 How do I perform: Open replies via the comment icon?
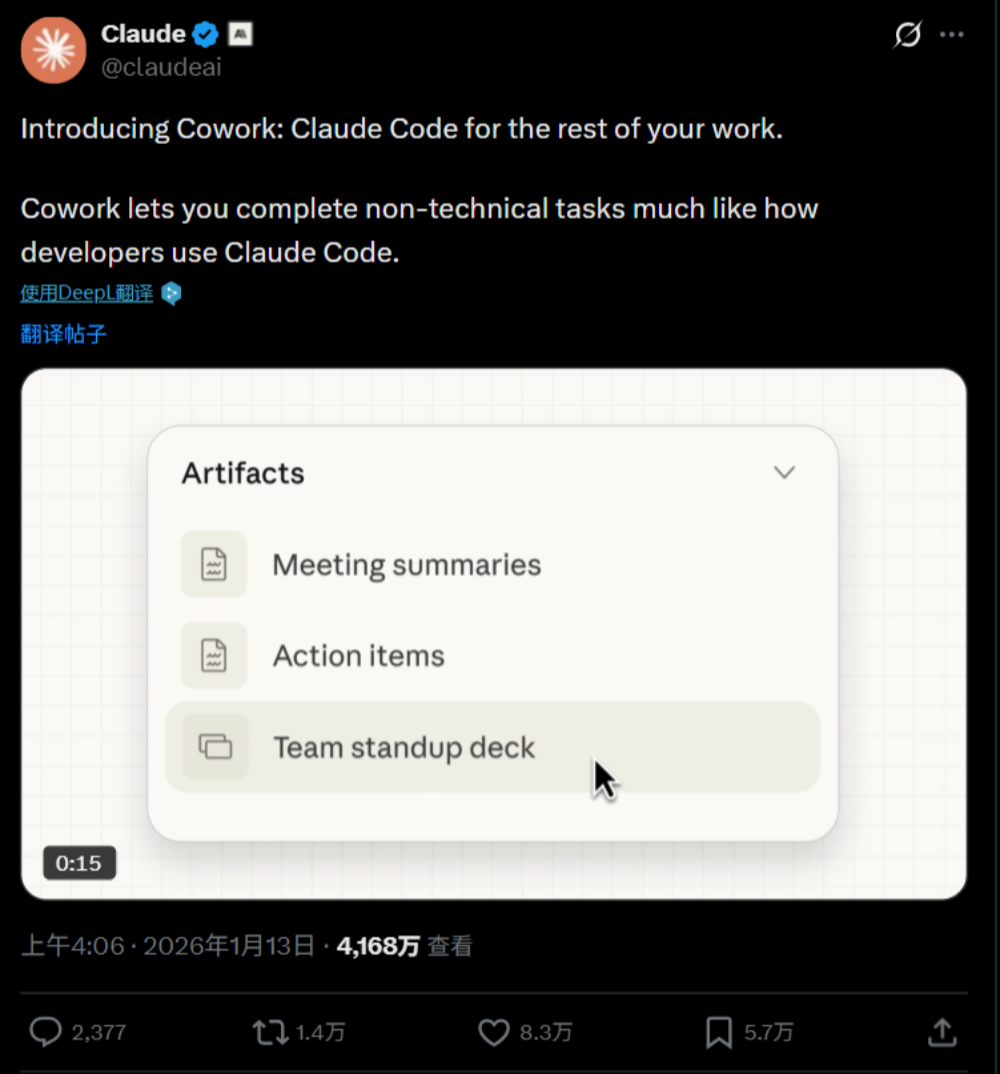[44, 1031]
